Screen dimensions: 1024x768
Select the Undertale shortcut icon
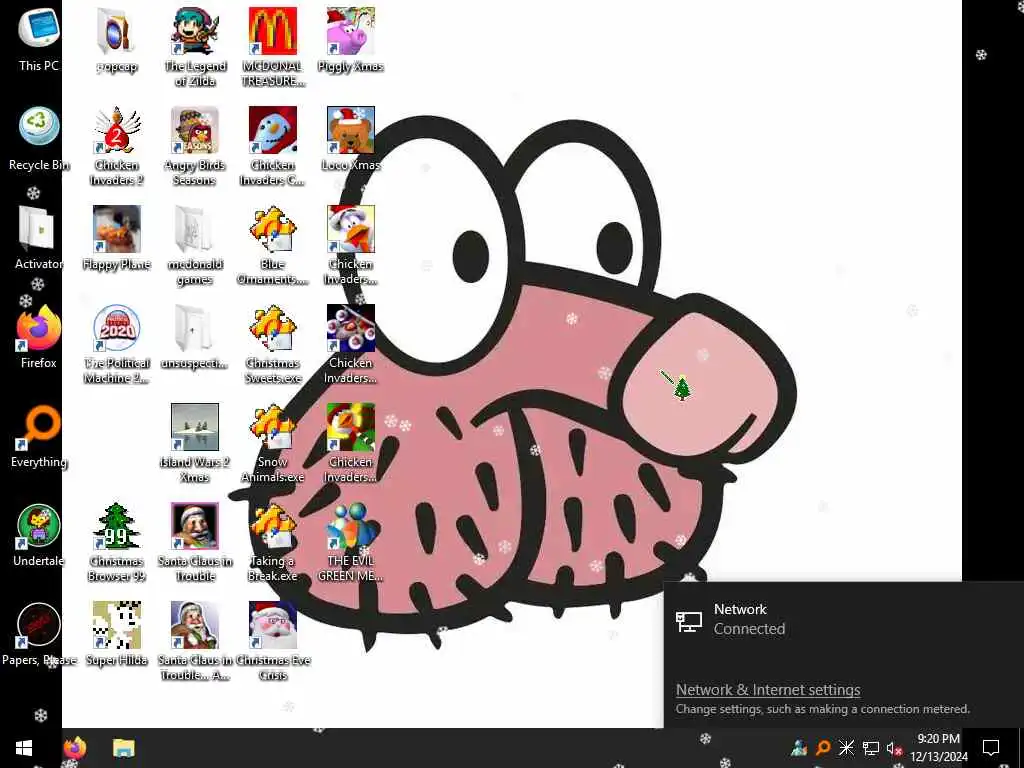point(39,526)
